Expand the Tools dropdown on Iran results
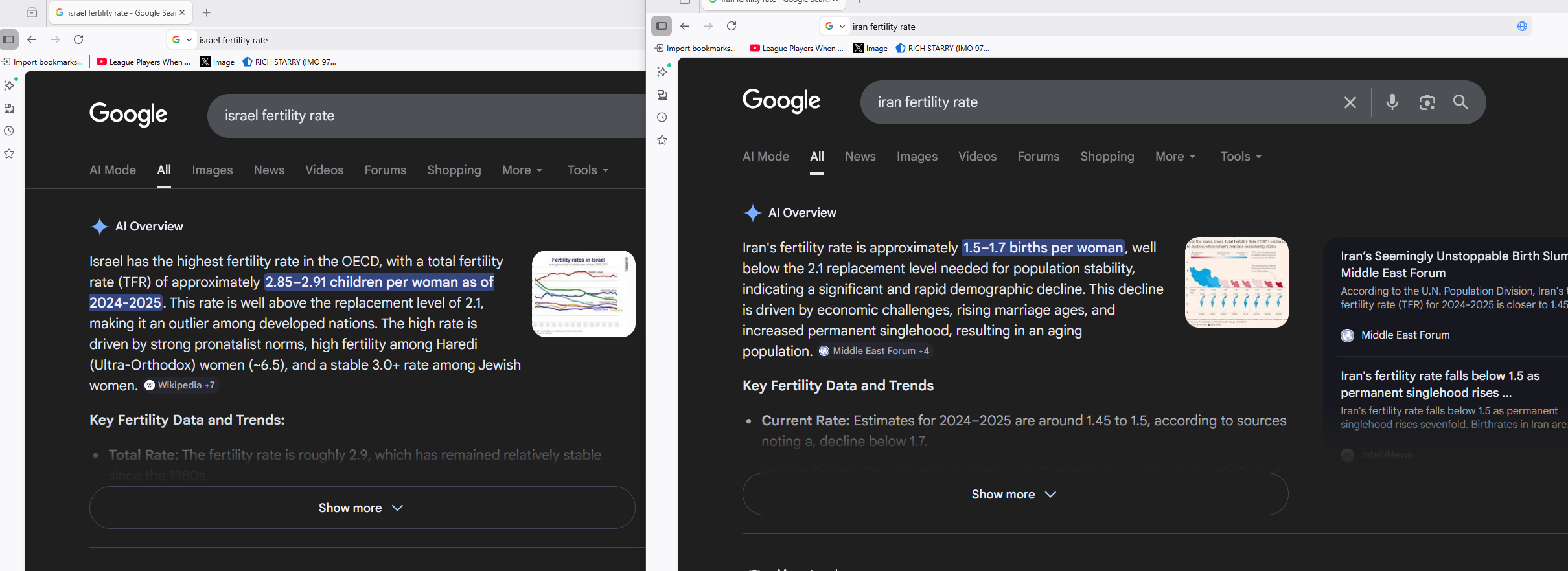1568x571 pixels. coord(1241,157)
